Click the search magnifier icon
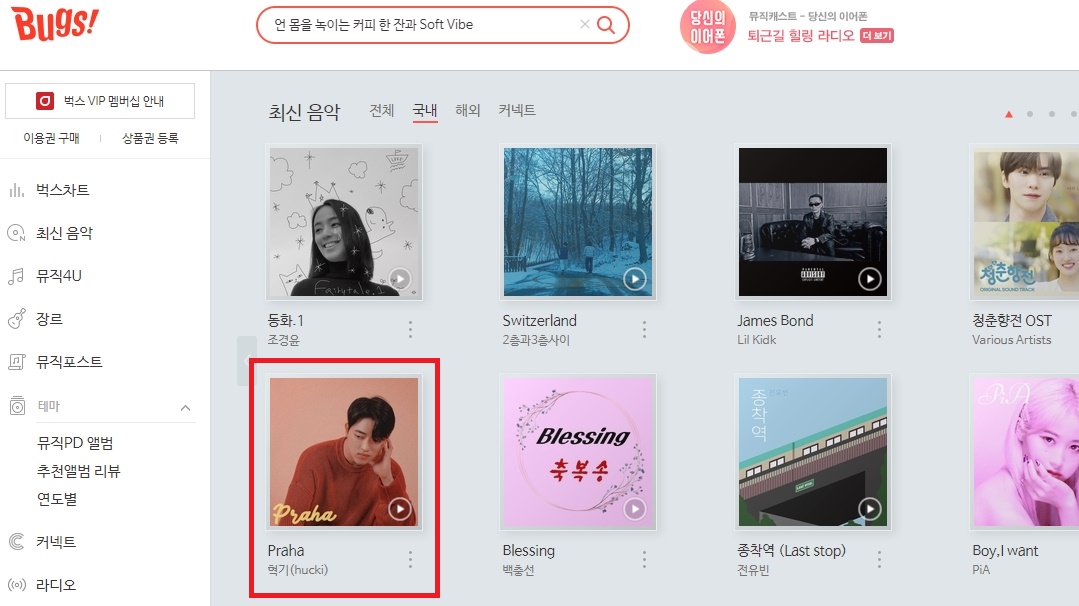 (606, 25)
